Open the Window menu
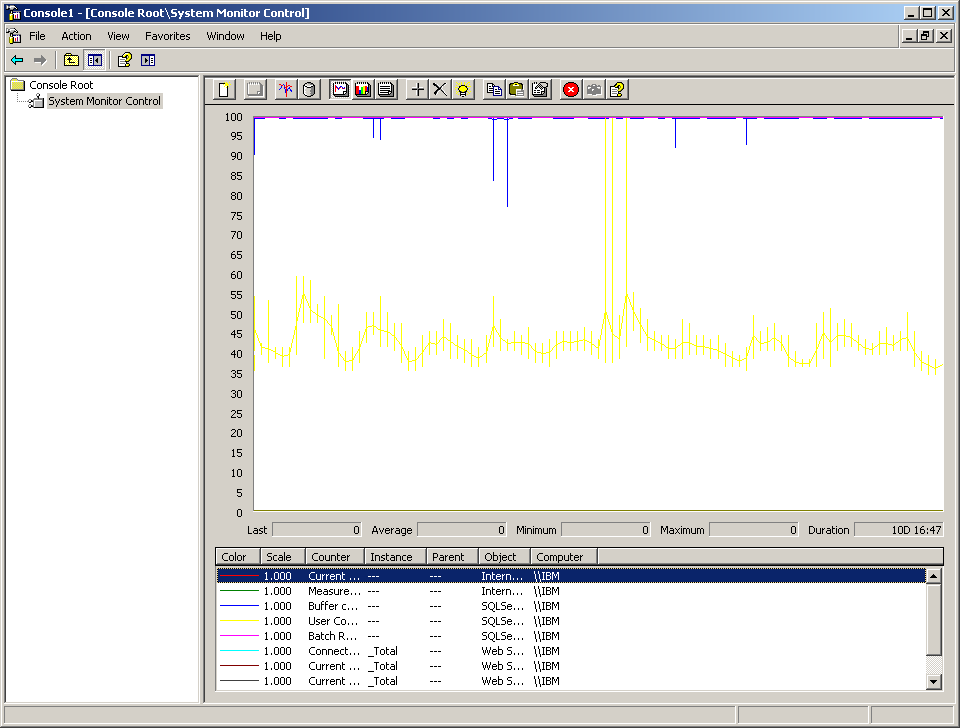The image size is (960, 728). coord(225,36)
